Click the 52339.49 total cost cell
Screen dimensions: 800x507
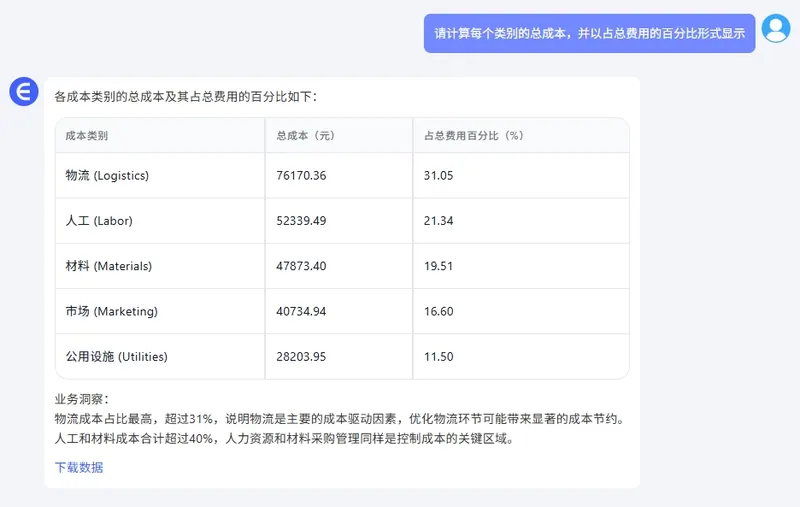(301, 220)
